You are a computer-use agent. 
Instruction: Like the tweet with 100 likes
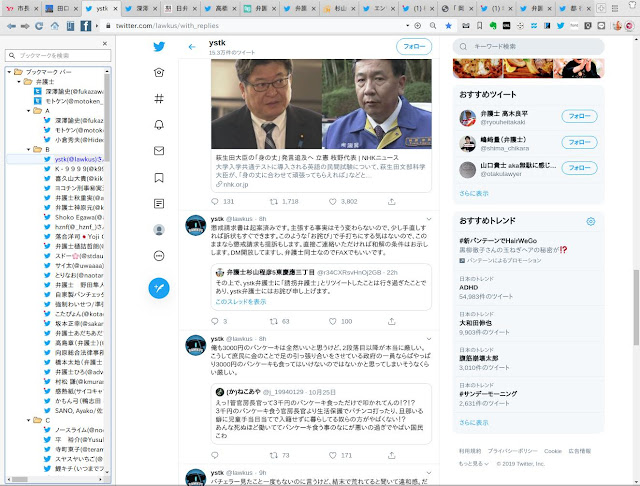click(333, 321)
